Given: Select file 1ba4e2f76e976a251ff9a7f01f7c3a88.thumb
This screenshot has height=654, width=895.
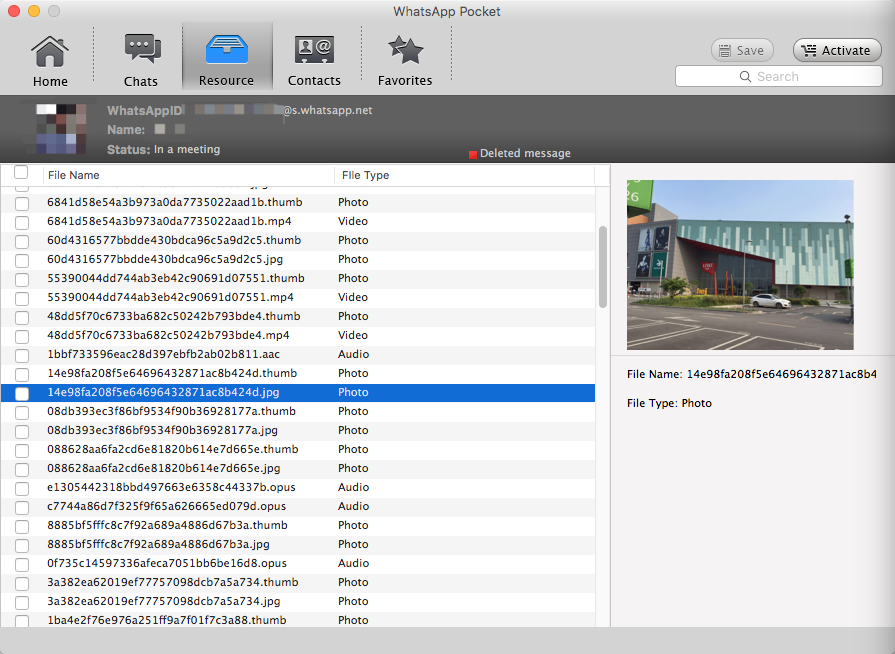Looking at the screenshot, I should [167, 620].
